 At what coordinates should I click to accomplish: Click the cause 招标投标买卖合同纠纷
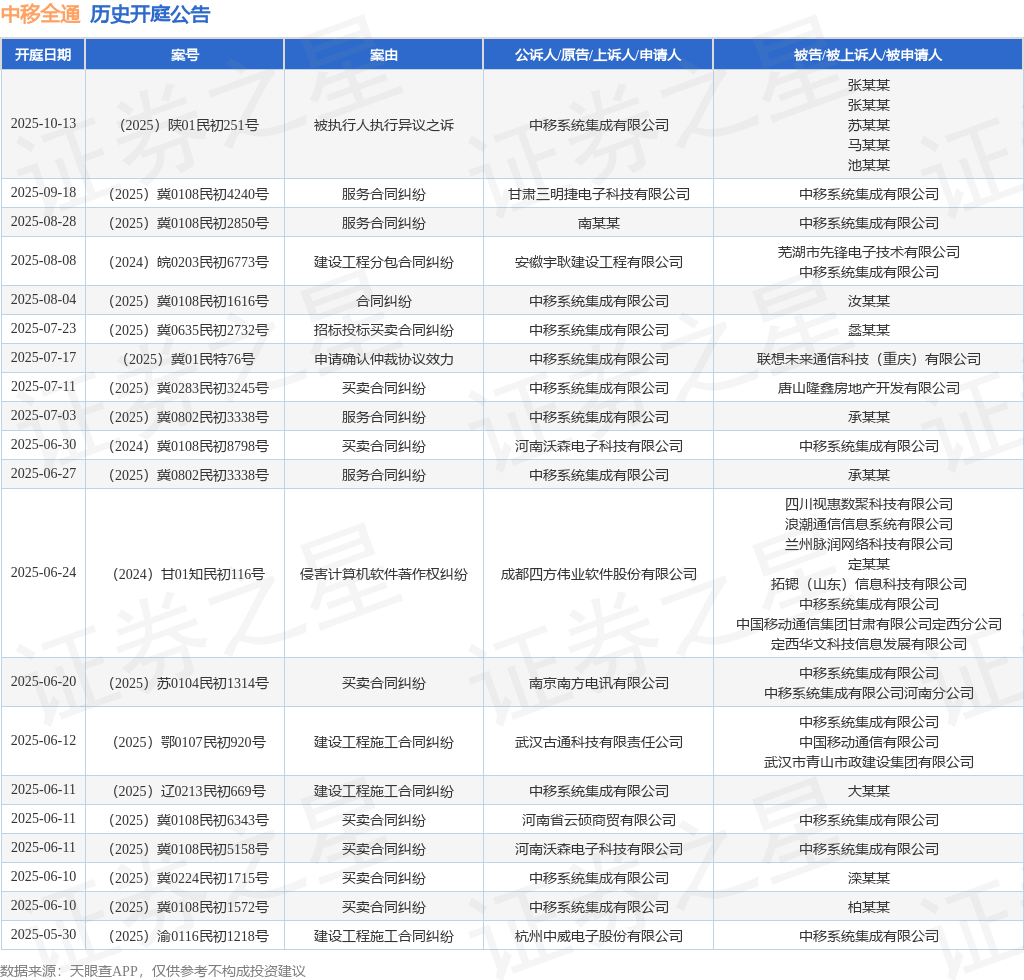[x=383, y=330]
